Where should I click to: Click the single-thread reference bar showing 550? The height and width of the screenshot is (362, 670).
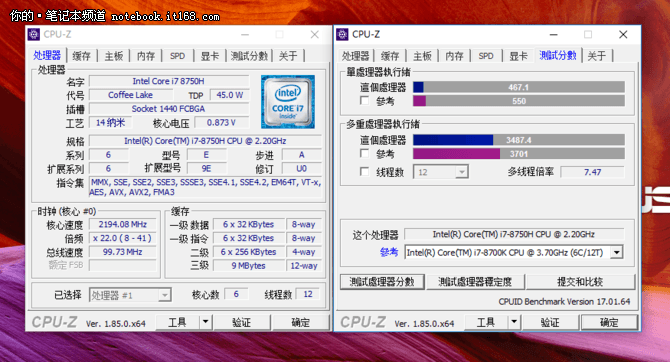tap(519, 101)
